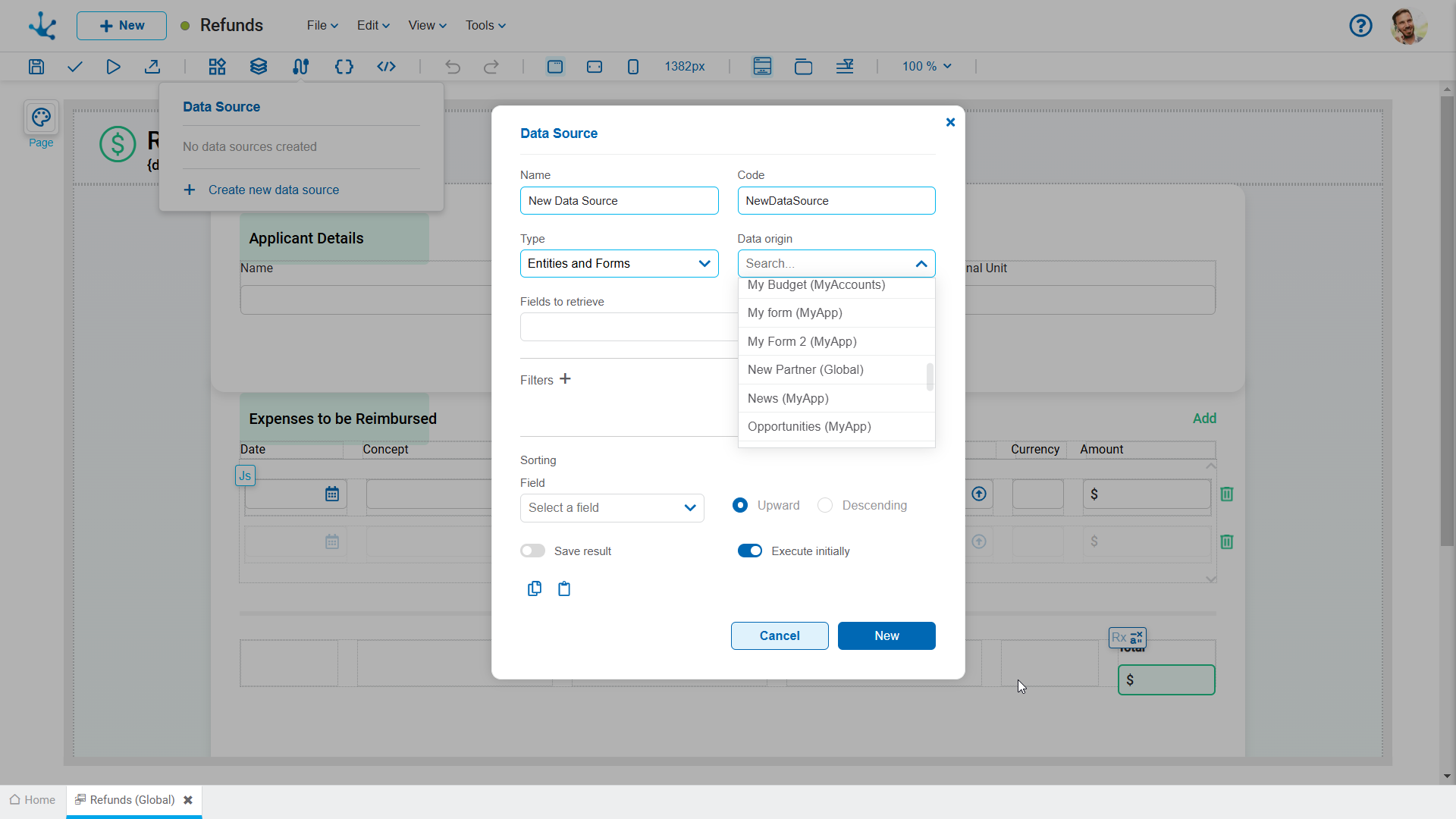Click the curly braces icon
The image size is (1456, 819).
[x=344, y=67]
